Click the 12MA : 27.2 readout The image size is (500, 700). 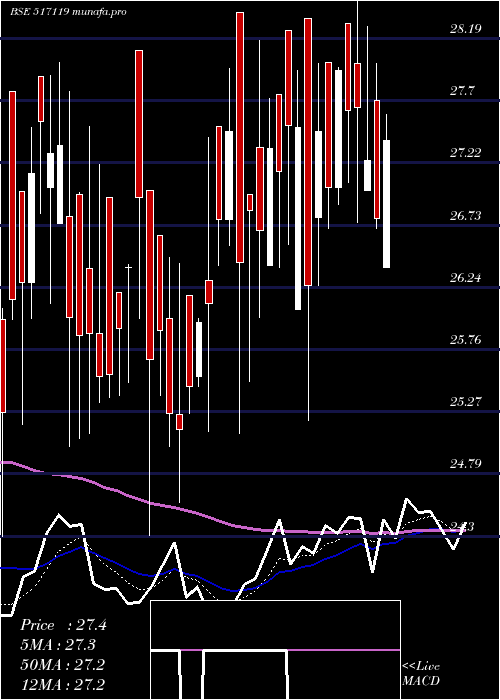[x=62, y=684]
